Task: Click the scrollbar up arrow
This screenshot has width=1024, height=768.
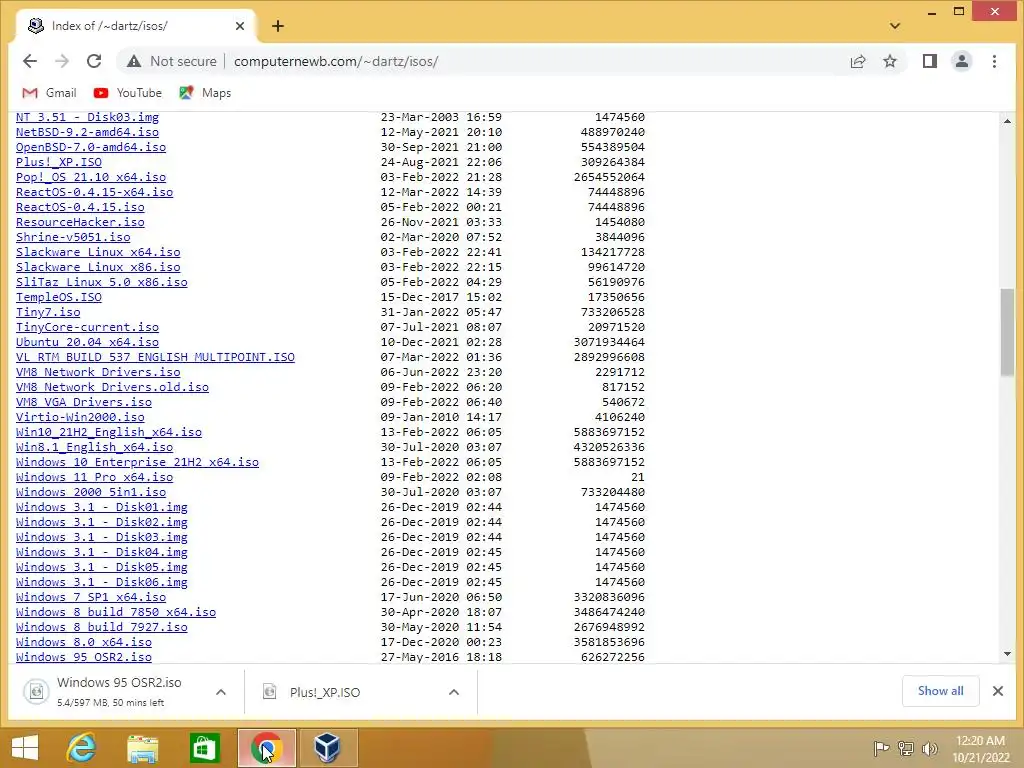Action: [1007, 121]
